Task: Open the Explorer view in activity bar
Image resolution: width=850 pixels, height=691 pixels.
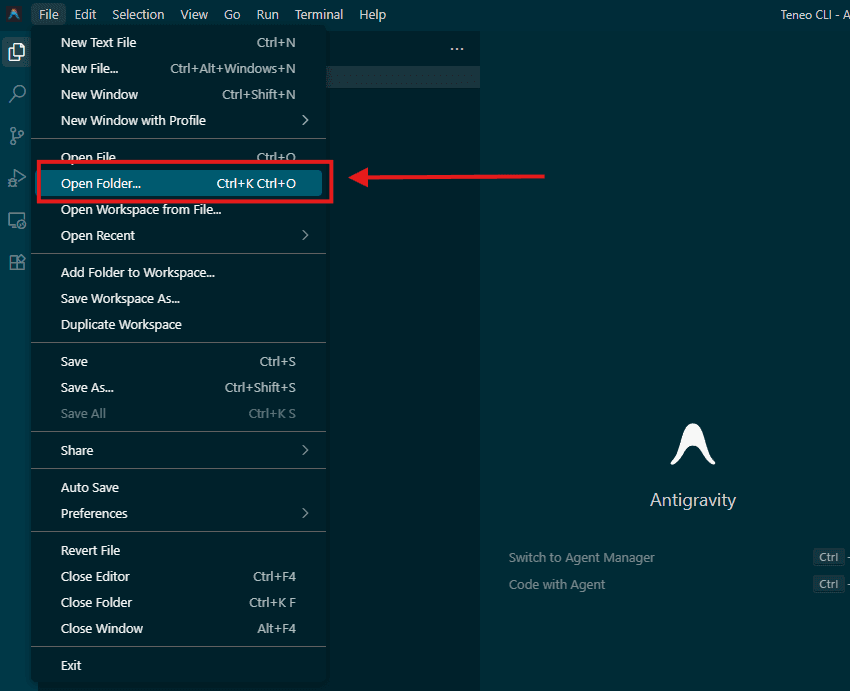Action: tap(16, 52)
